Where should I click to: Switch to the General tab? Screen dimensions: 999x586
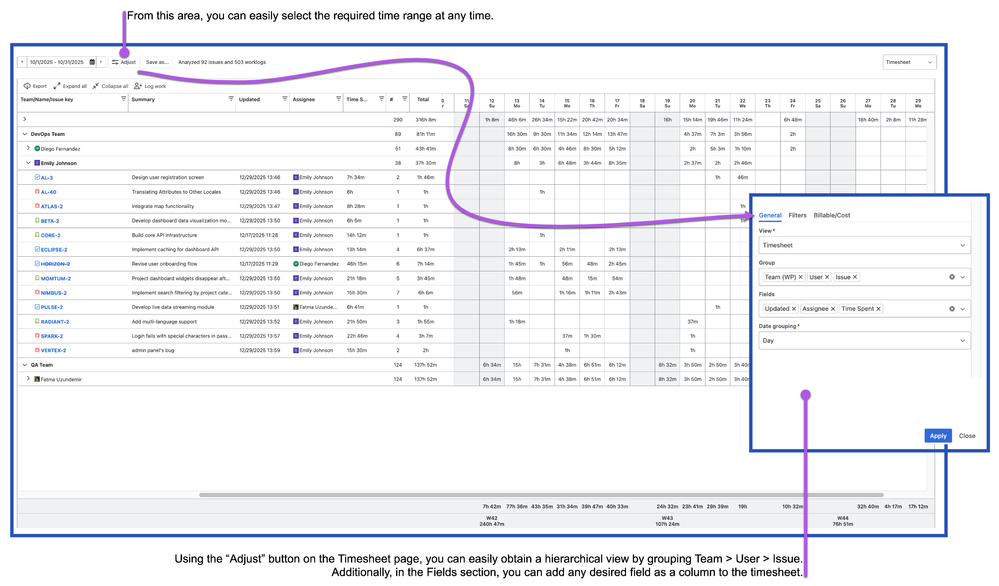[x=770, y=215]
